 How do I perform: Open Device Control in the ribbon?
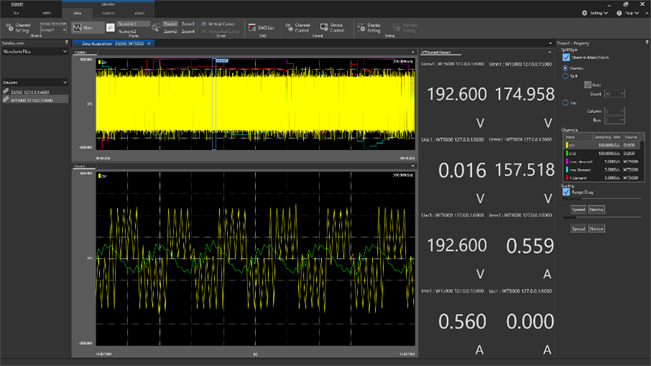tap(332, 27)
